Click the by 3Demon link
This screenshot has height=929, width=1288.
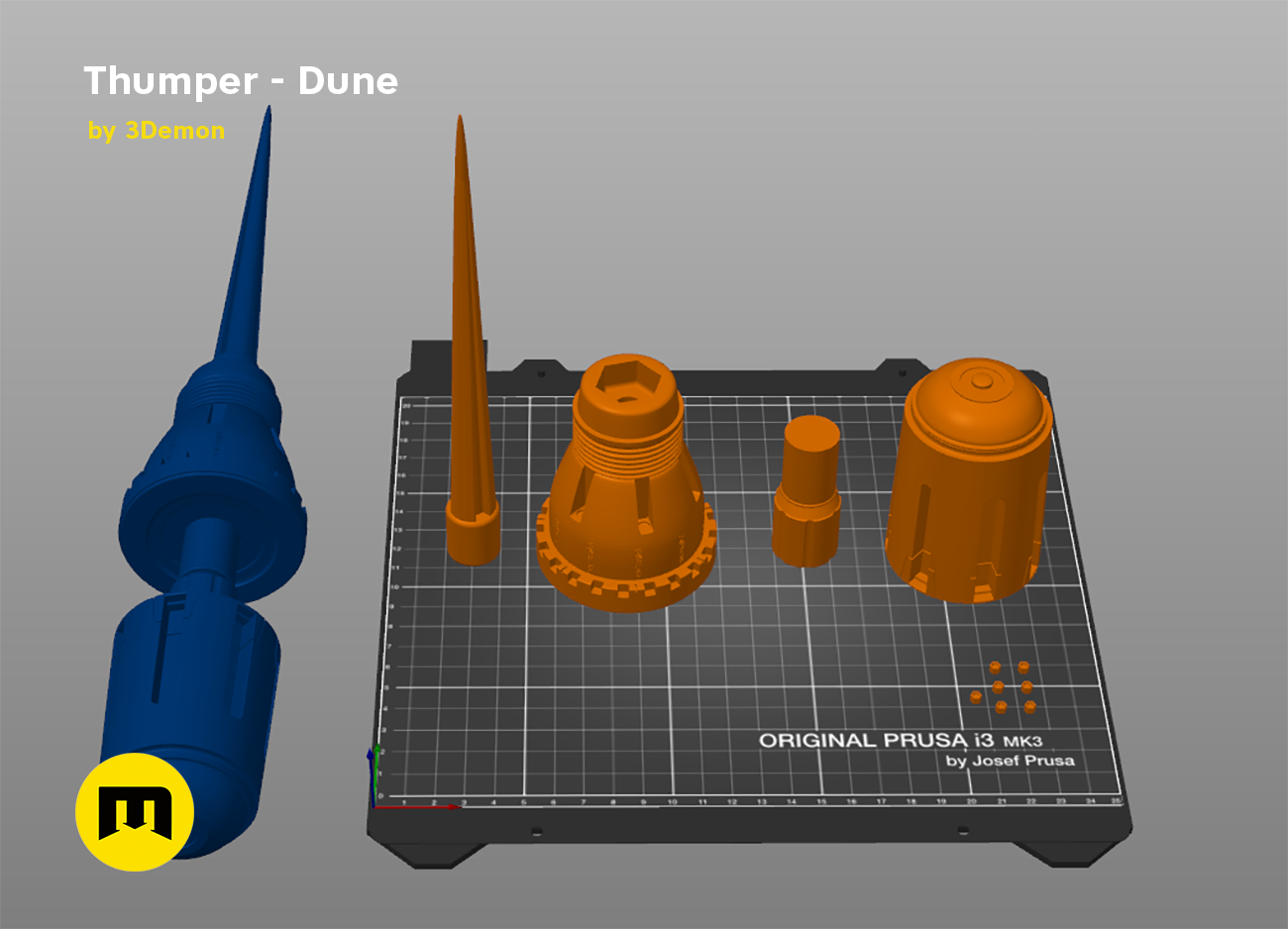[x=155, y=130]
